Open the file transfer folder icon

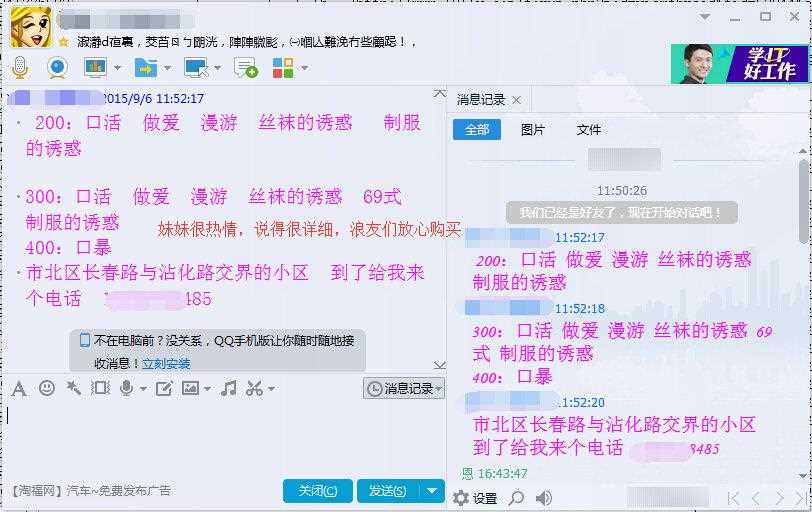(146, 67)
